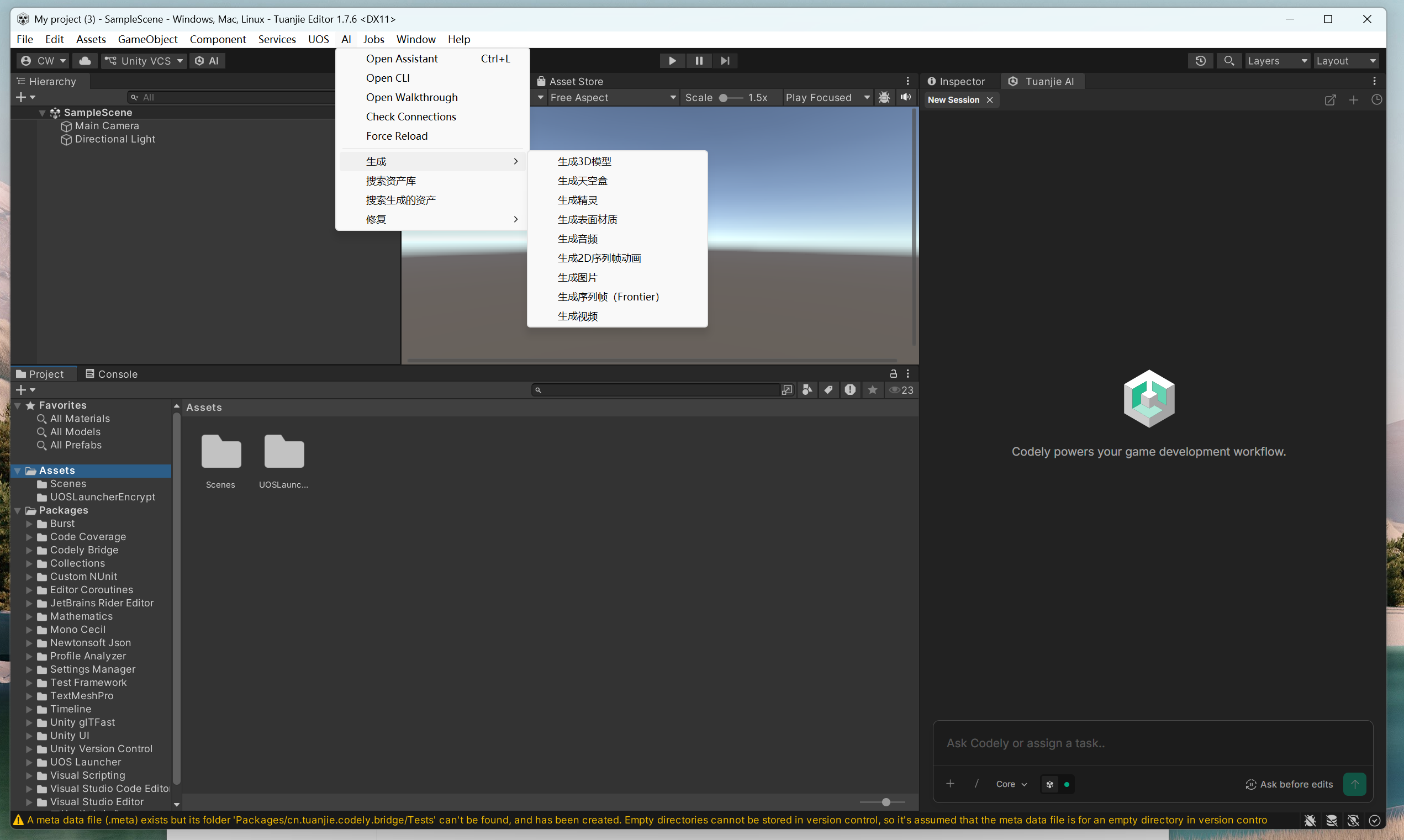Viewport: 1404px width, 840px height.
Task: Open the Unity VCS dropdown
Action: point(144,61)
